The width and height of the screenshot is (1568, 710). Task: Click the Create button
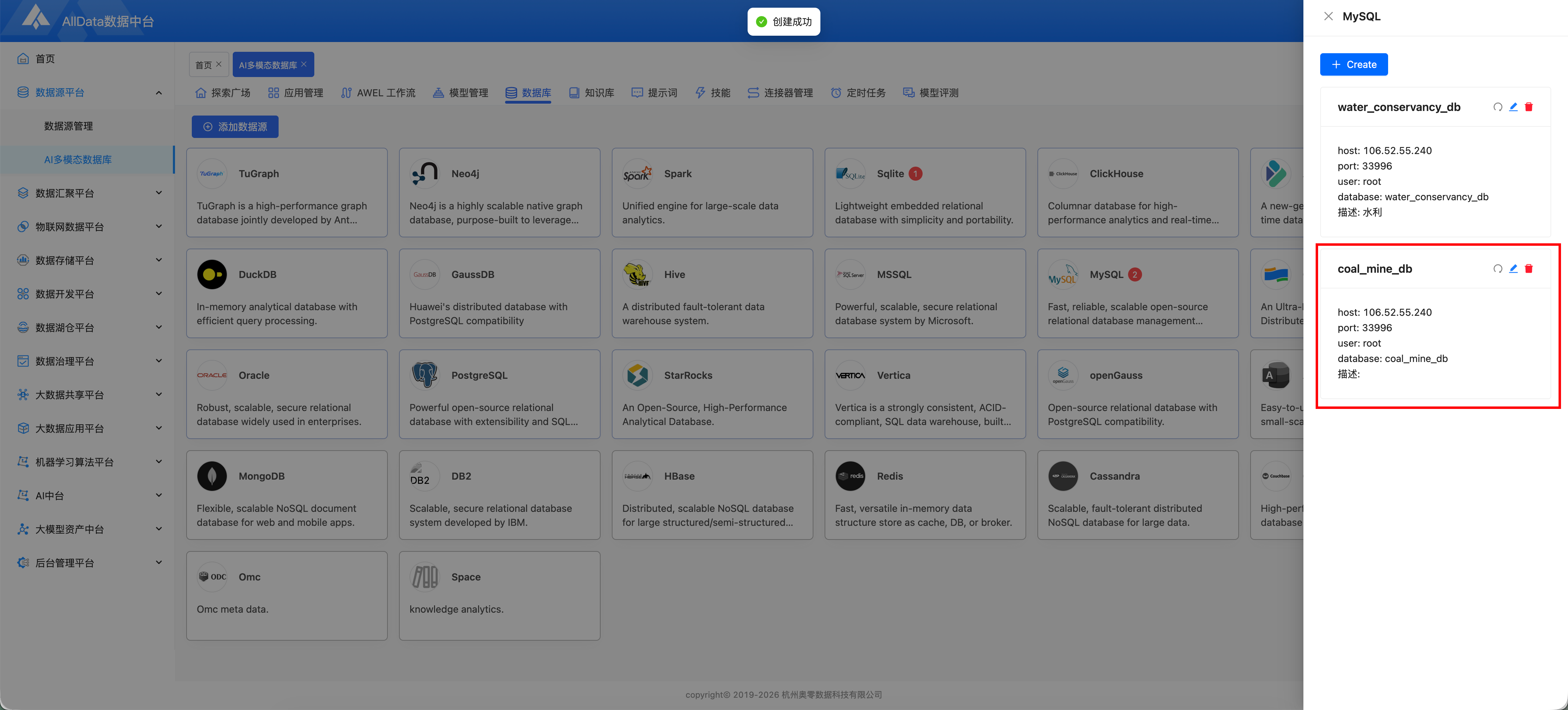(1354, 64)
